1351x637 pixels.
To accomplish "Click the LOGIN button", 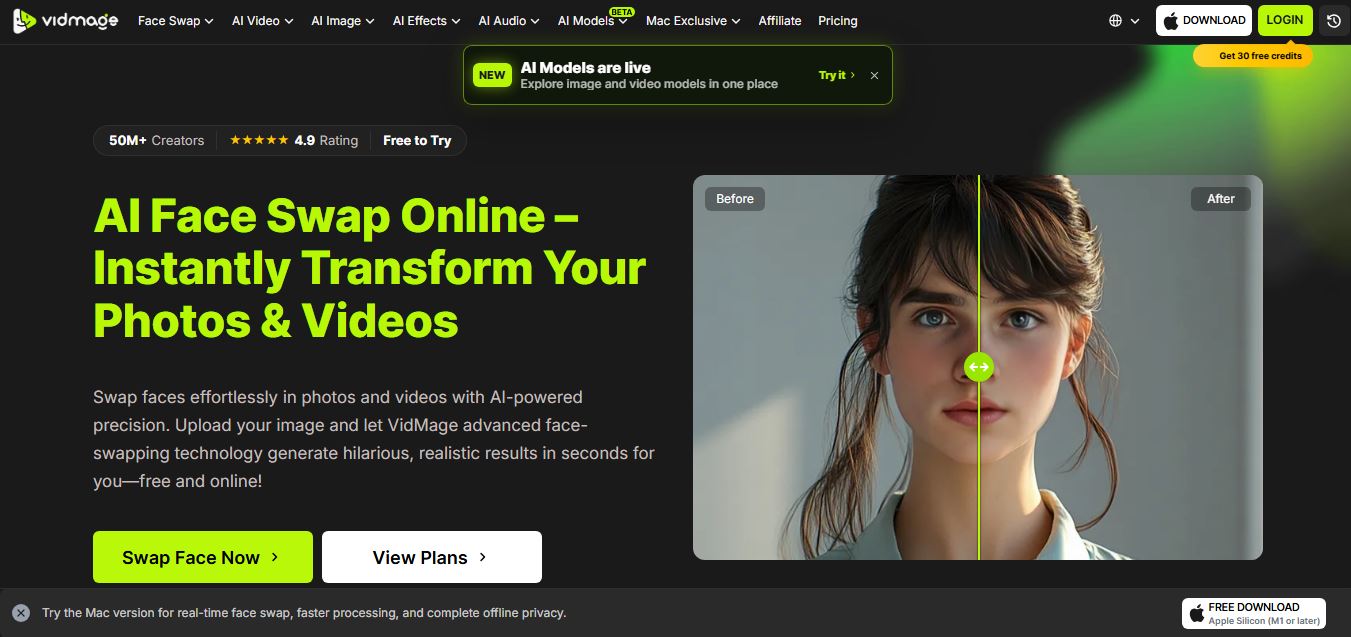I will (1285, 20).
